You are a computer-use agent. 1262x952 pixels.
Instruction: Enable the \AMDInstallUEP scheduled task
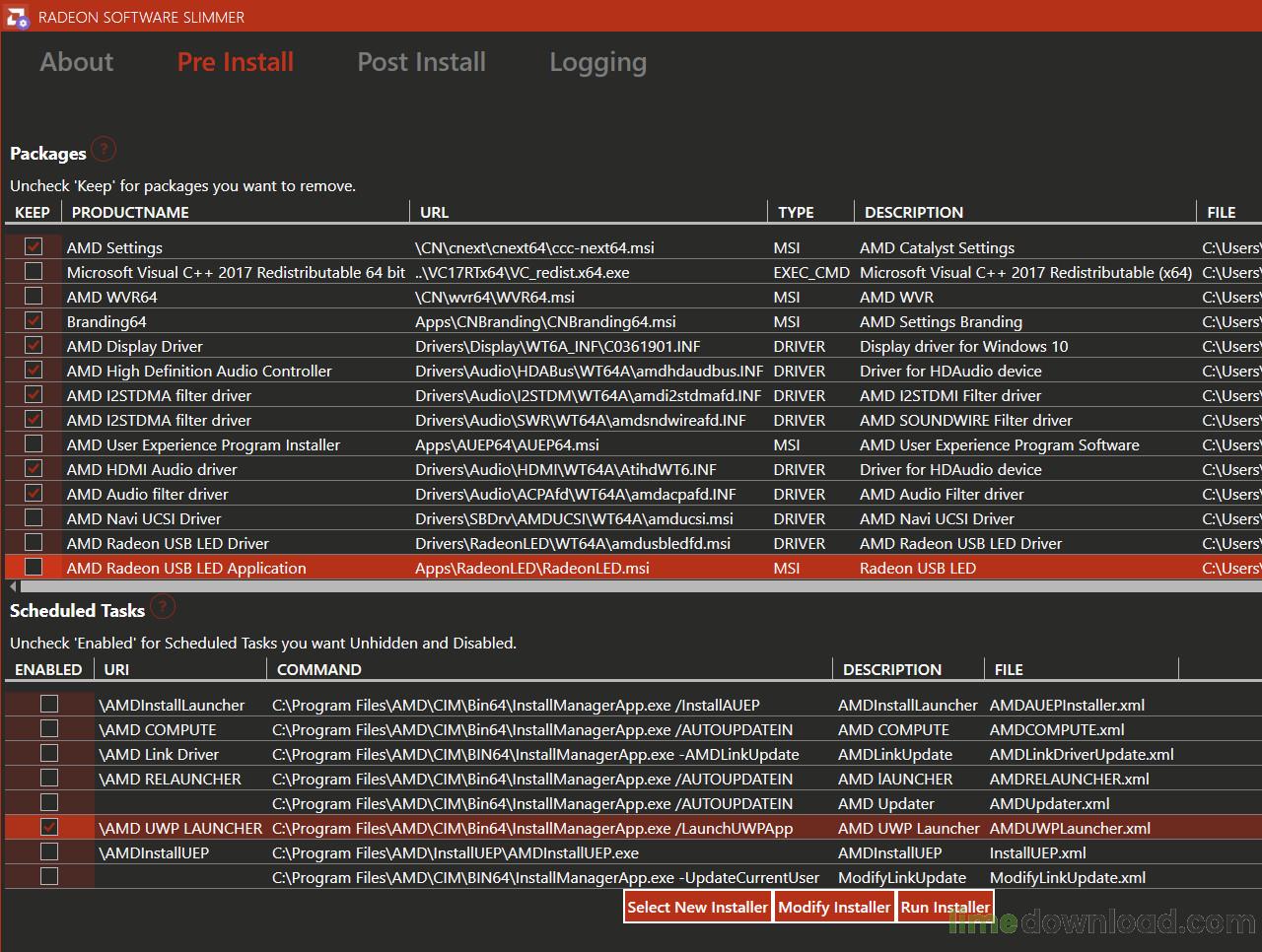(x=49, y=851)
